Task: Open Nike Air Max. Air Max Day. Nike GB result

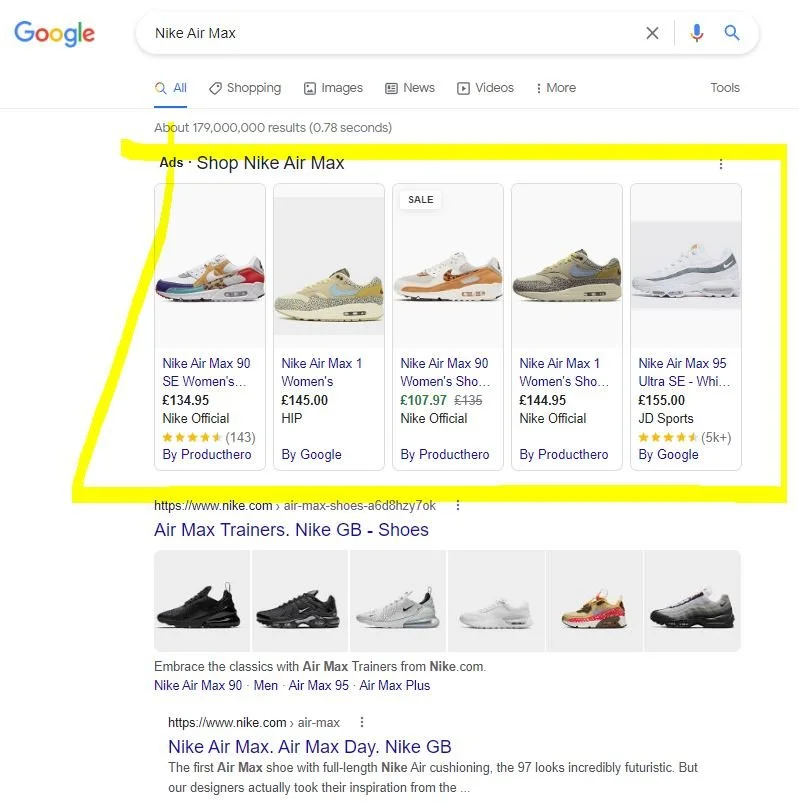Action: click(310, 747)
